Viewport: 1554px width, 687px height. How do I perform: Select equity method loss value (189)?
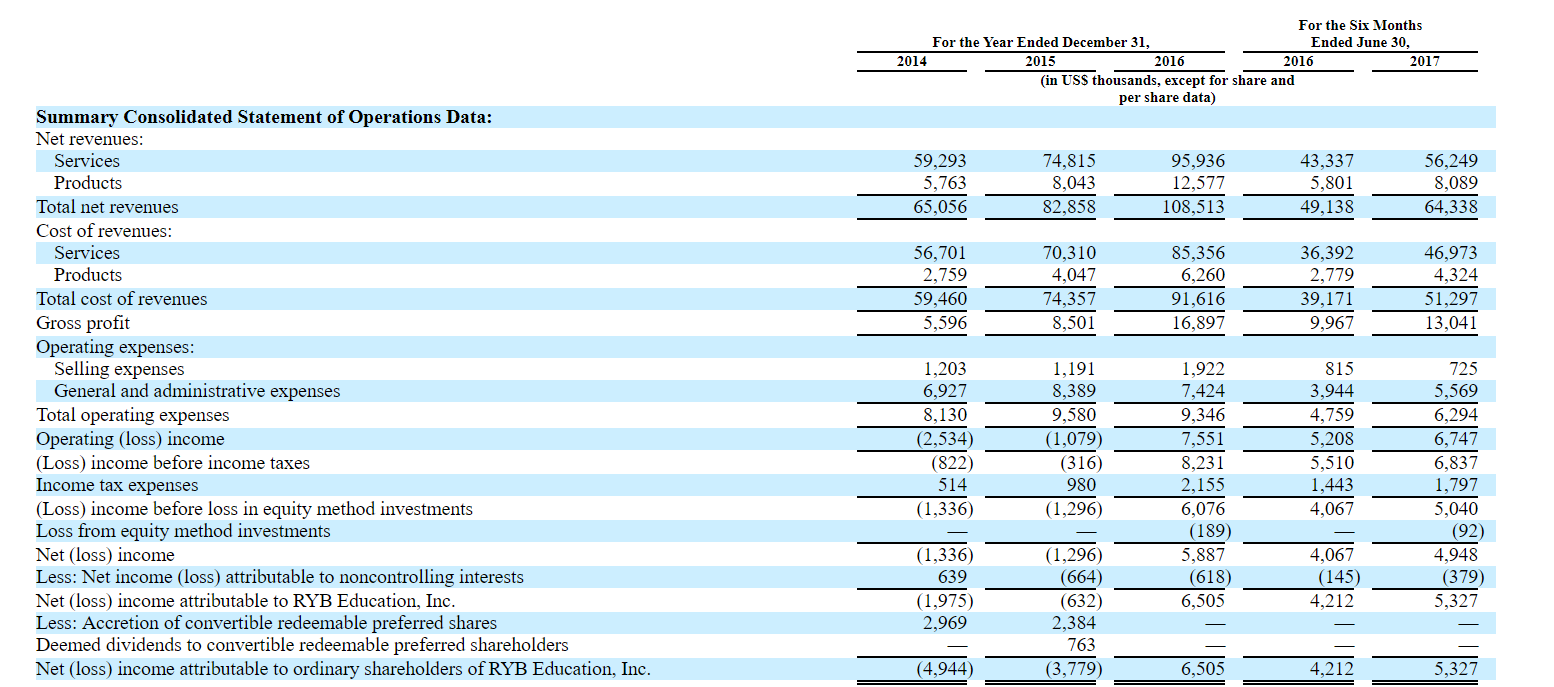click(x=1209, y=531)
